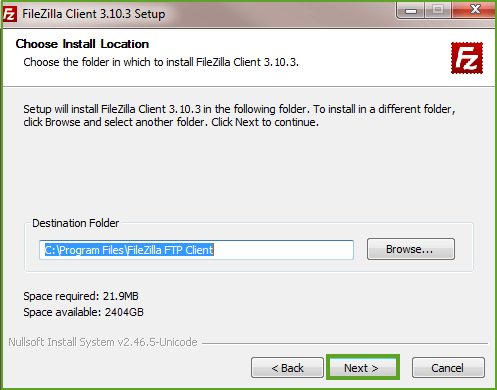This screenshot has height=390, width=497.
Task: Close the setup window with the X
Action: (x=474, y=10)
